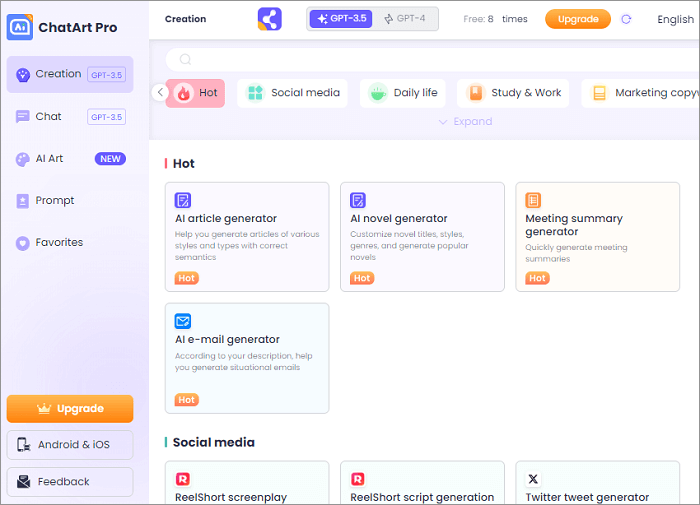Open Chat in the sidebar
Viewport: 700px width, 505px height.
(70, 117)
